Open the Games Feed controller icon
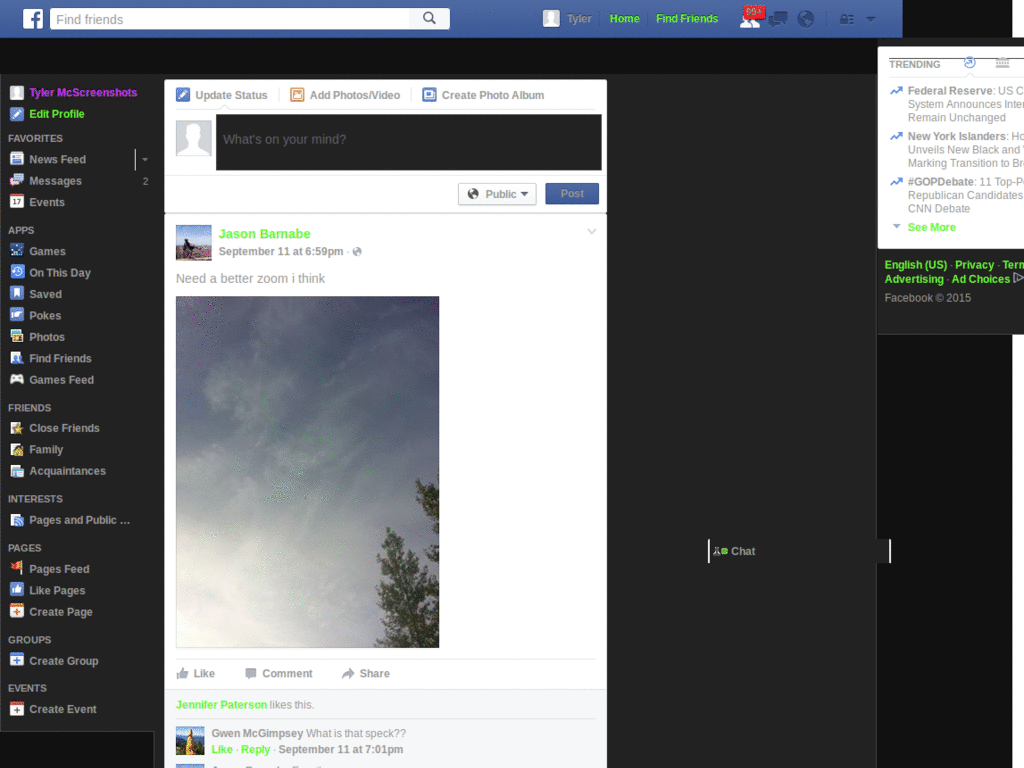1024x768 pixels. pos(17,379)
